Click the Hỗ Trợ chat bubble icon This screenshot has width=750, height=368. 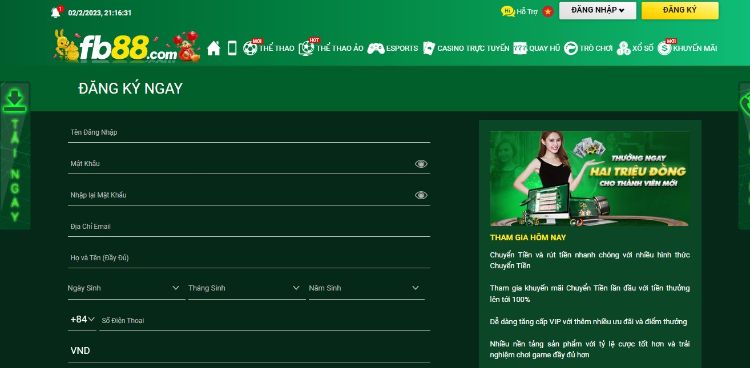(507, 11)
